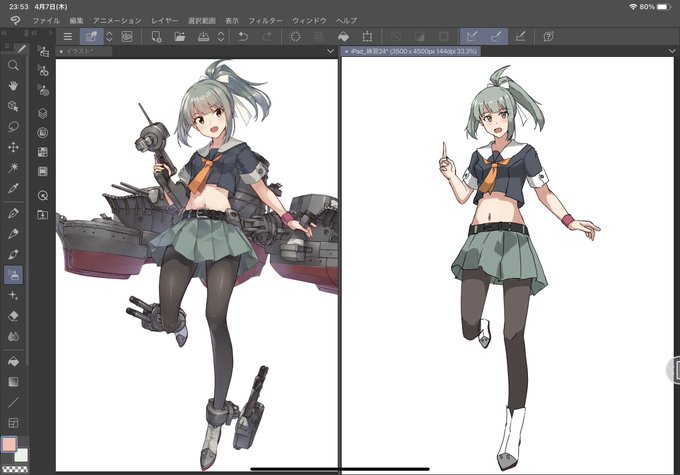Expand stepper arrows beside gesture mode button
The image size is (680, 475).
[x=109, y=36]
